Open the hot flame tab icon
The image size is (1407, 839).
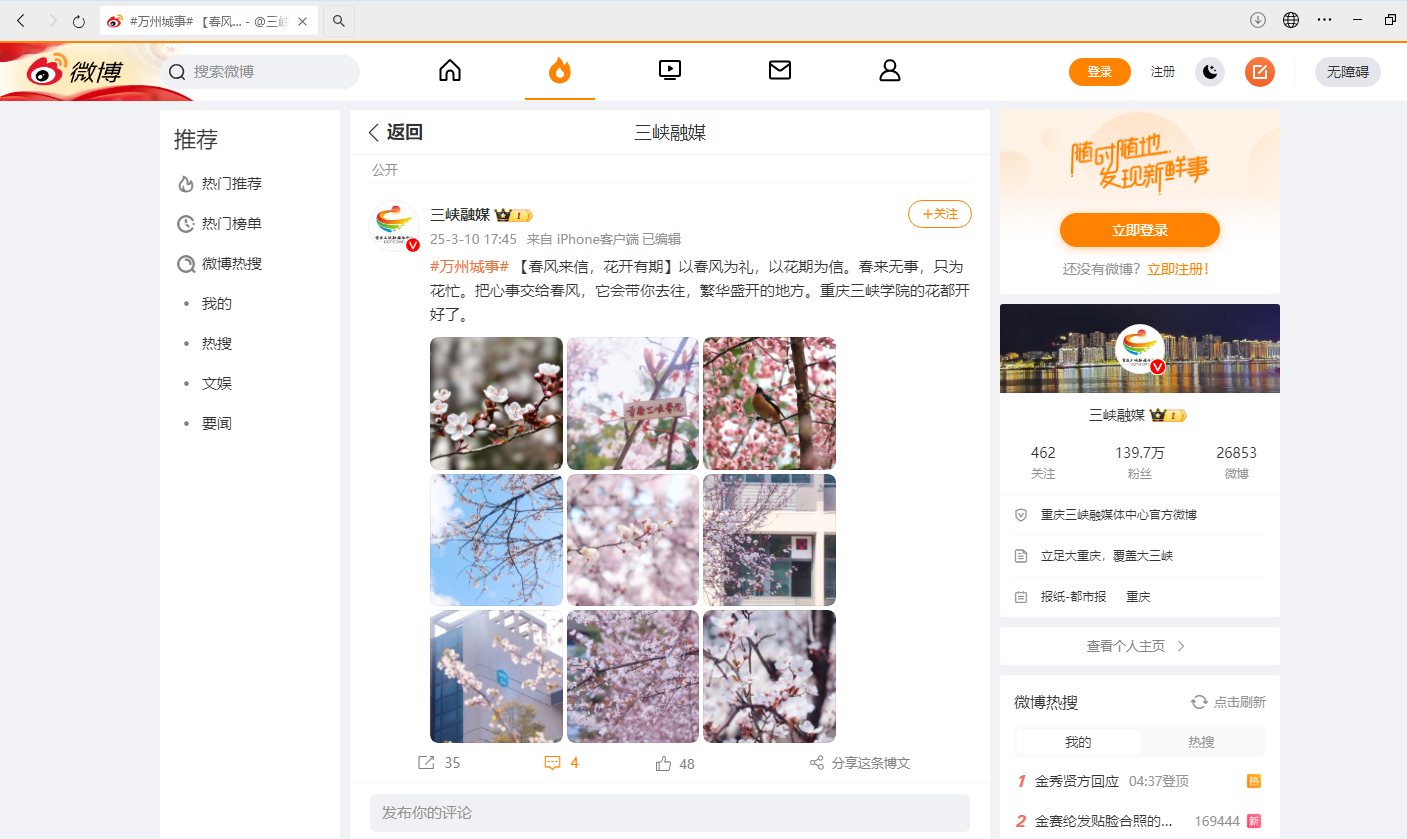tap(559, 70)
